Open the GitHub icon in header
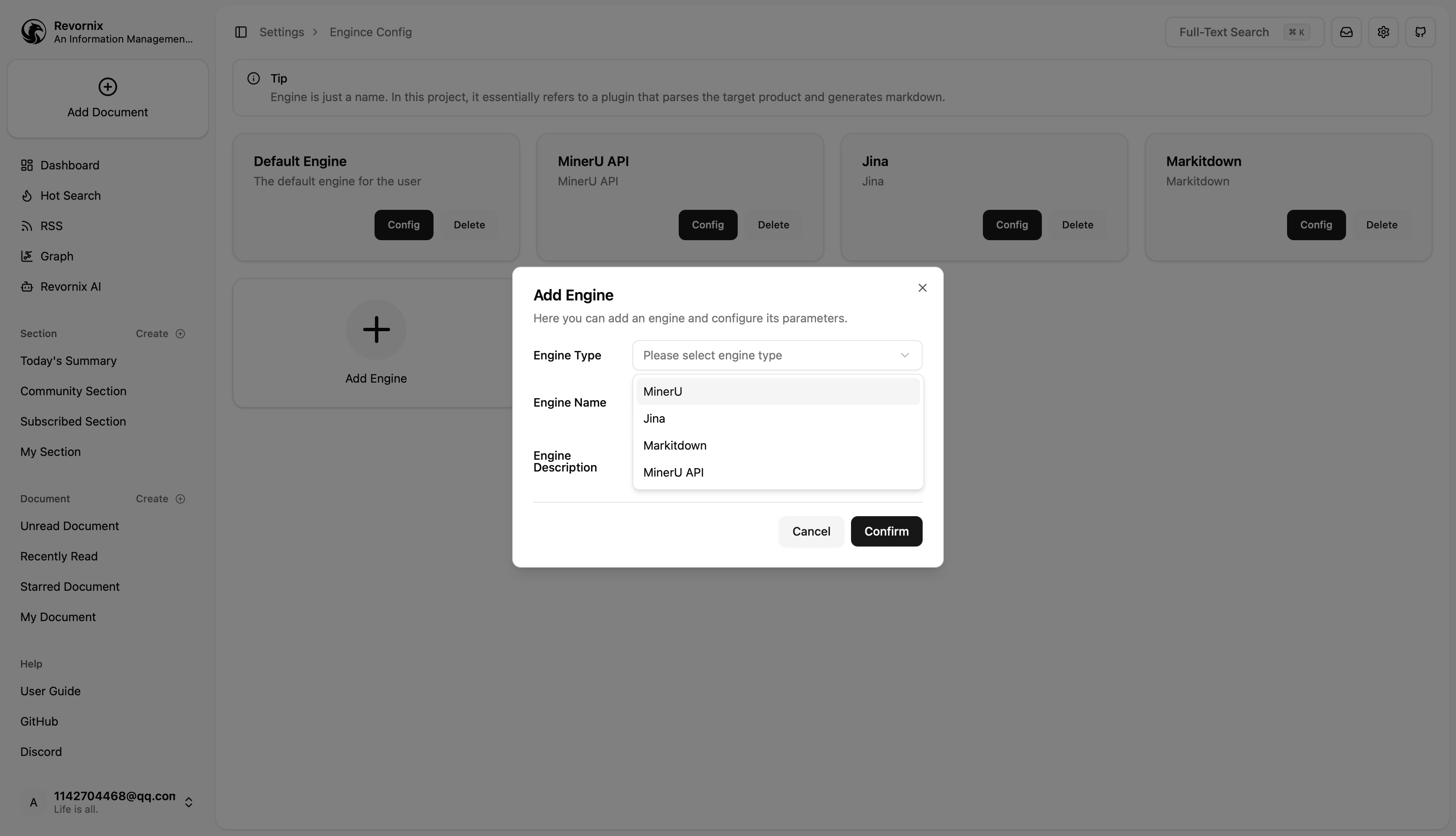1456x836 pixels. point(1420,32)
